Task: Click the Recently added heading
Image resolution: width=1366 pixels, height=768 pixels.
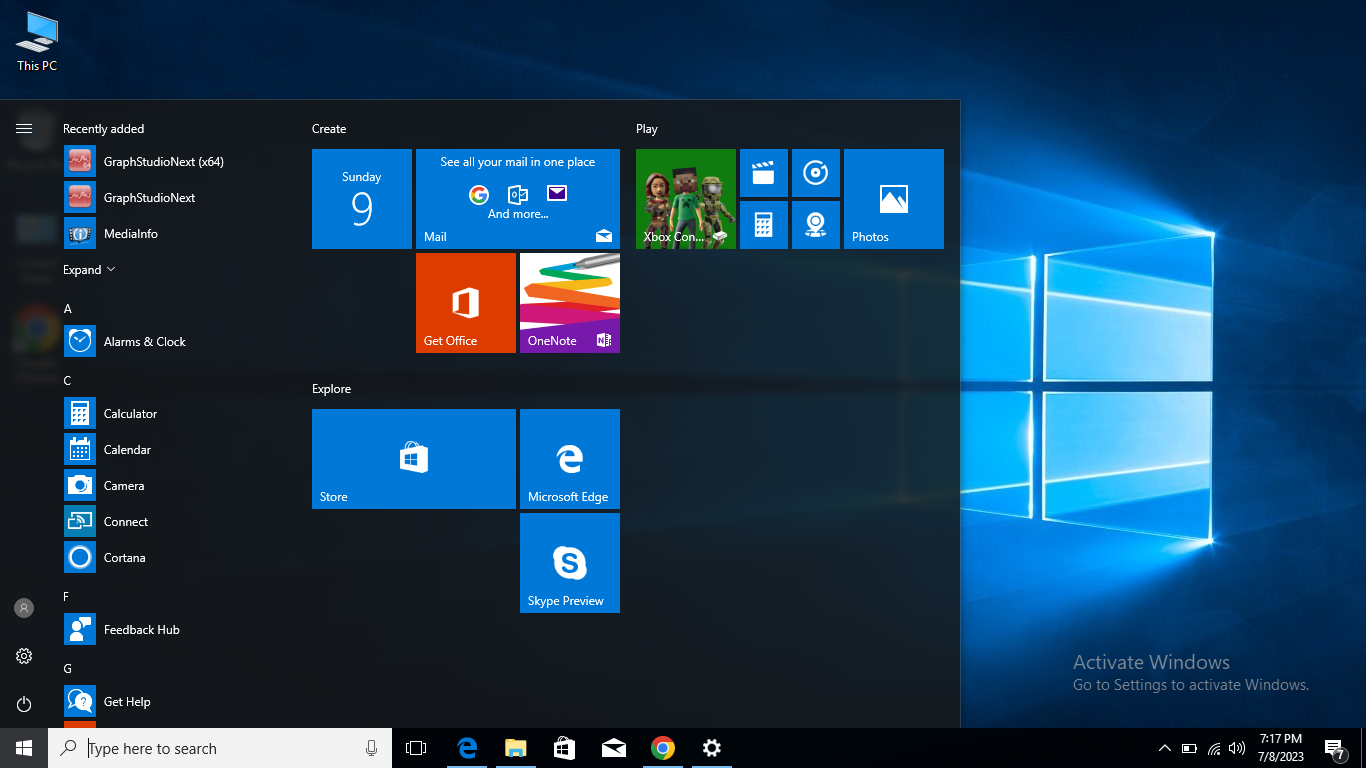Action: coord(103,129)
